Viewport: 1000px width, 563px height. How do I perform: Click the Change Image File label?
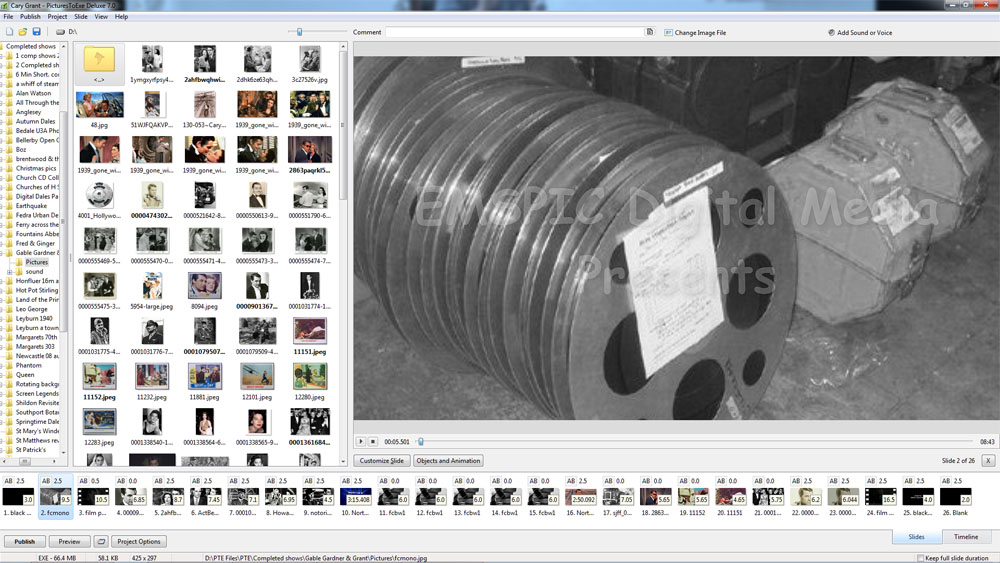[x=700, y=33]
